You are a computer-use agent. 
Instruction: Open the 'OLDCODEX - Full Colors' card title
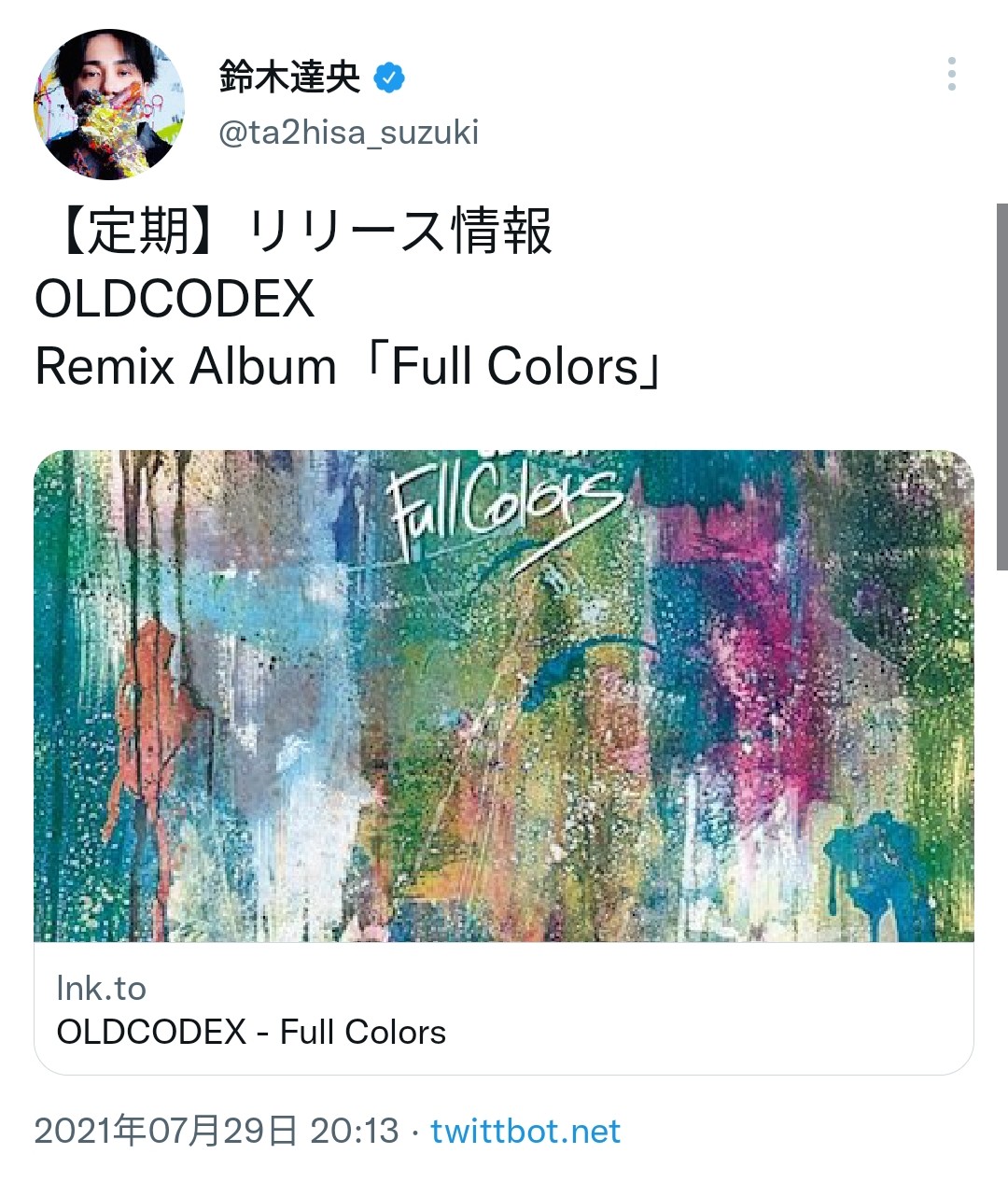click(x=251, y=1032)
